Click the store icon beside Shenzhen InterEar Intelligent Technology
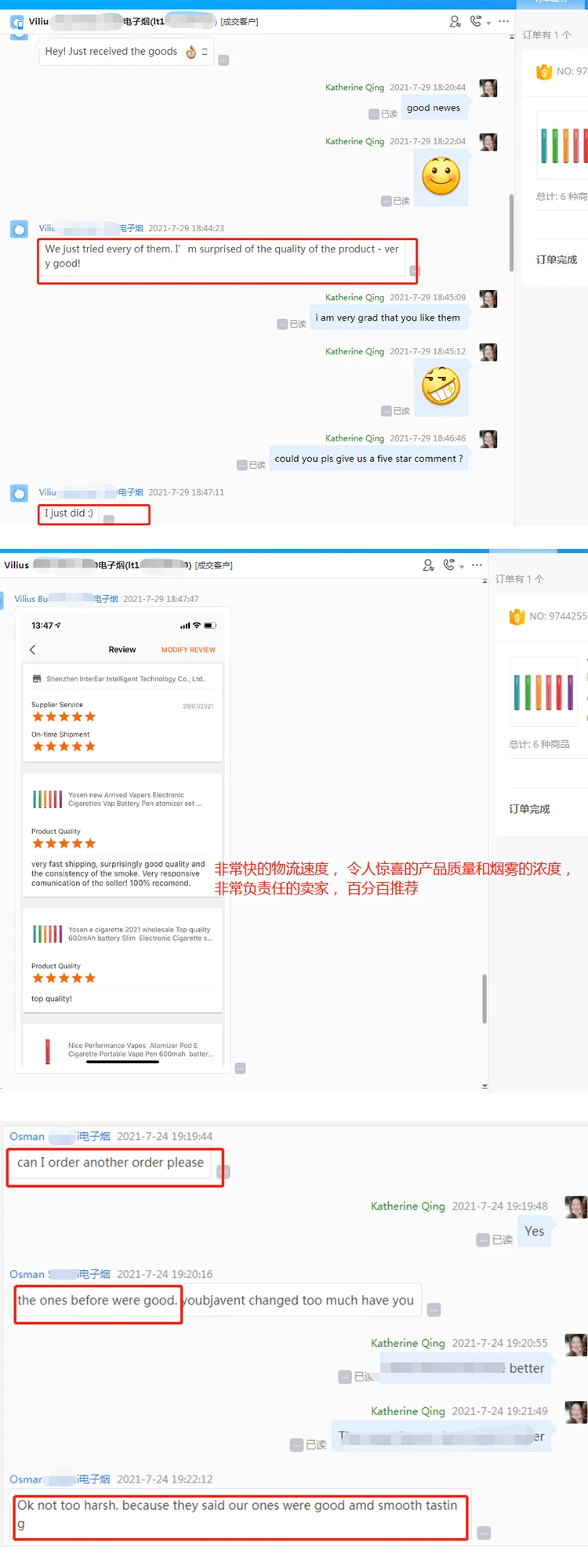588x1568 pixels. [x=37, y=679]
